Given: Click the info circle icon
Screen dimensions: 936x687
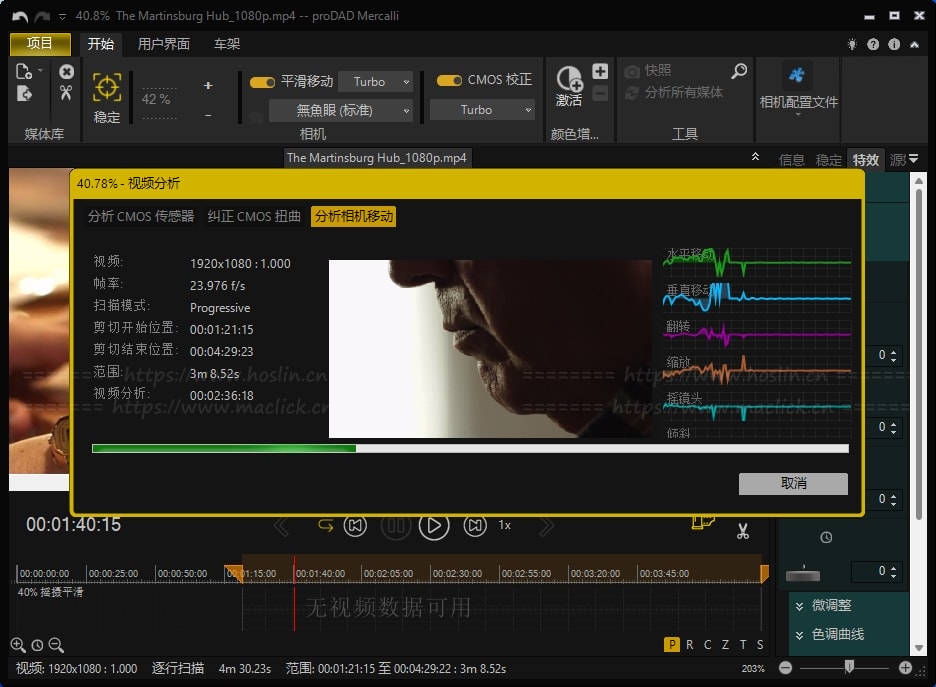Looking at the screenshot, I should [x=894, y=44].
